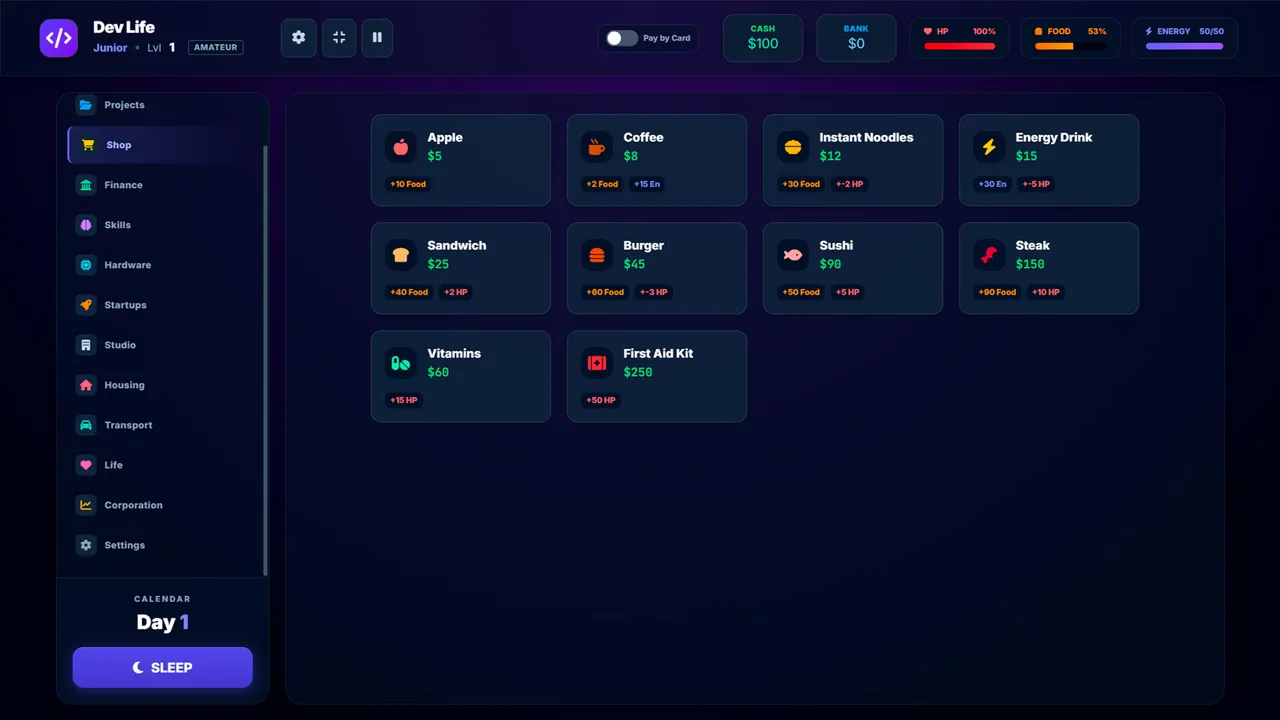
Task: Click the Skills brain icon in sidebar
Action: 86,225
